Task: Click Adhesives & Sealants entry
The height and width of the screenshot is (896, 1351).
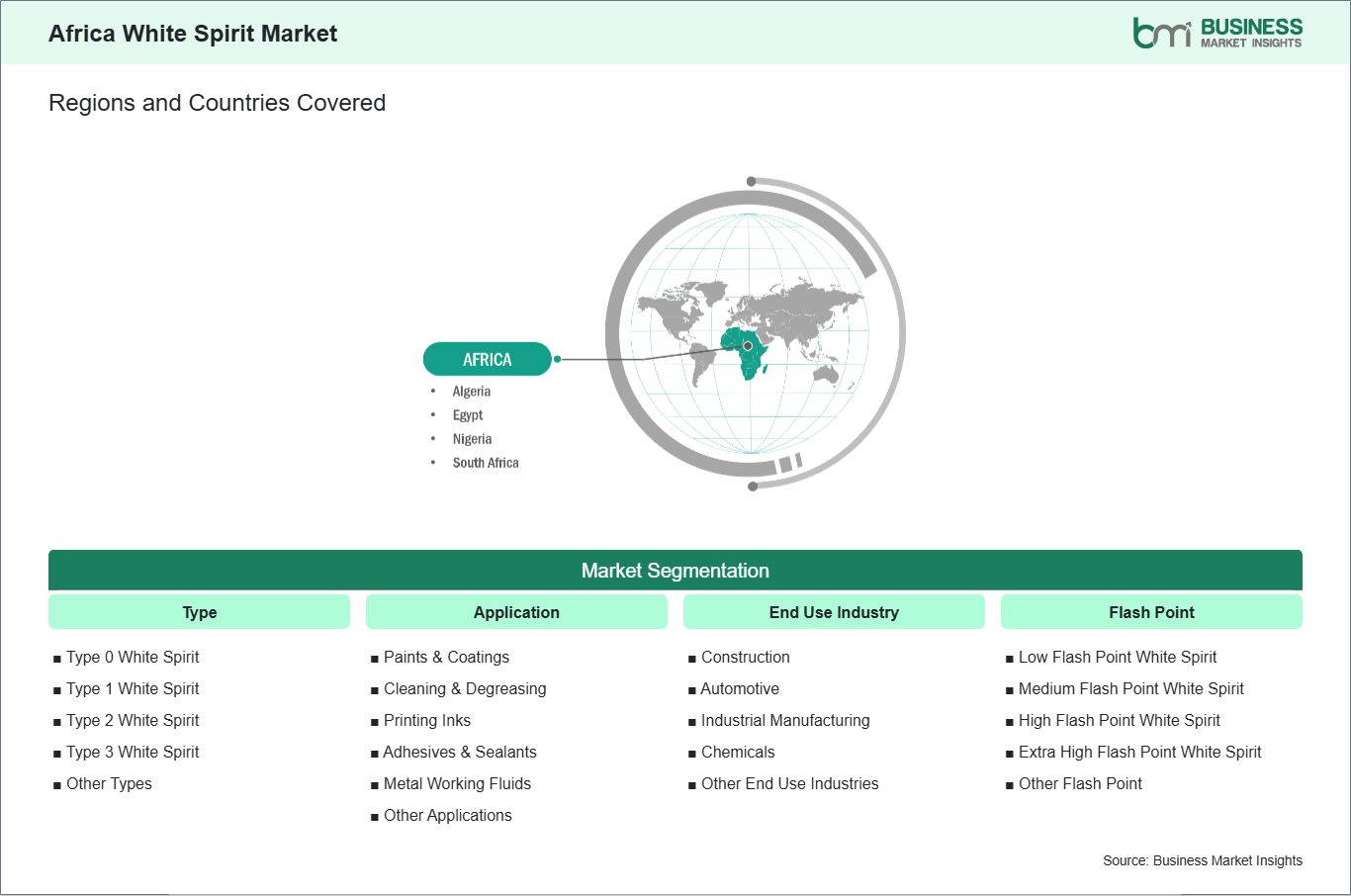Action: pyautogui.click(x=460, y=752)
